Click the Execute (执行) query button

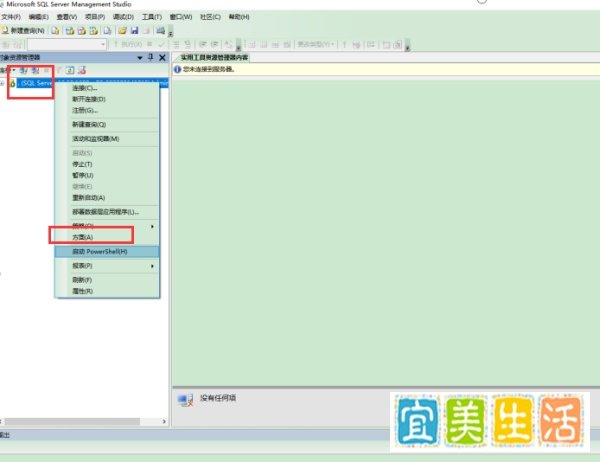click(128, 45)
